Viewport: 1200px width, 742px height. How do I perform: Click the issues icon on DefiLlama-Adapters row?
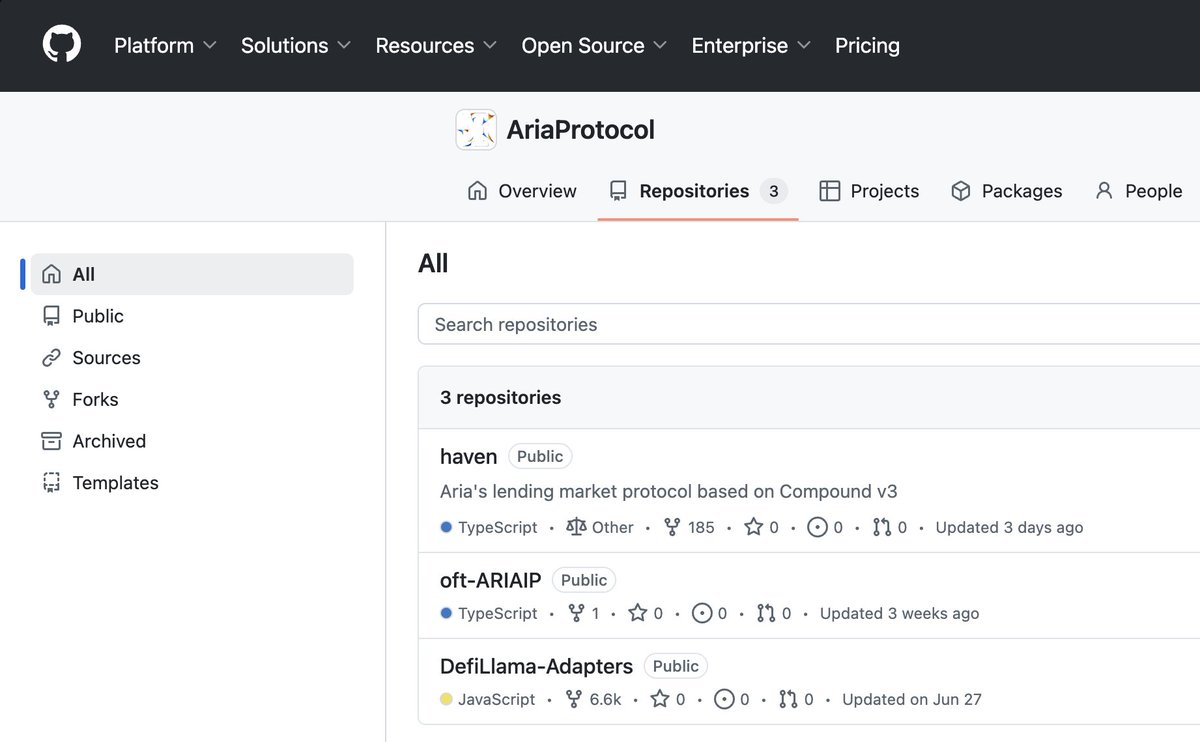725,699
